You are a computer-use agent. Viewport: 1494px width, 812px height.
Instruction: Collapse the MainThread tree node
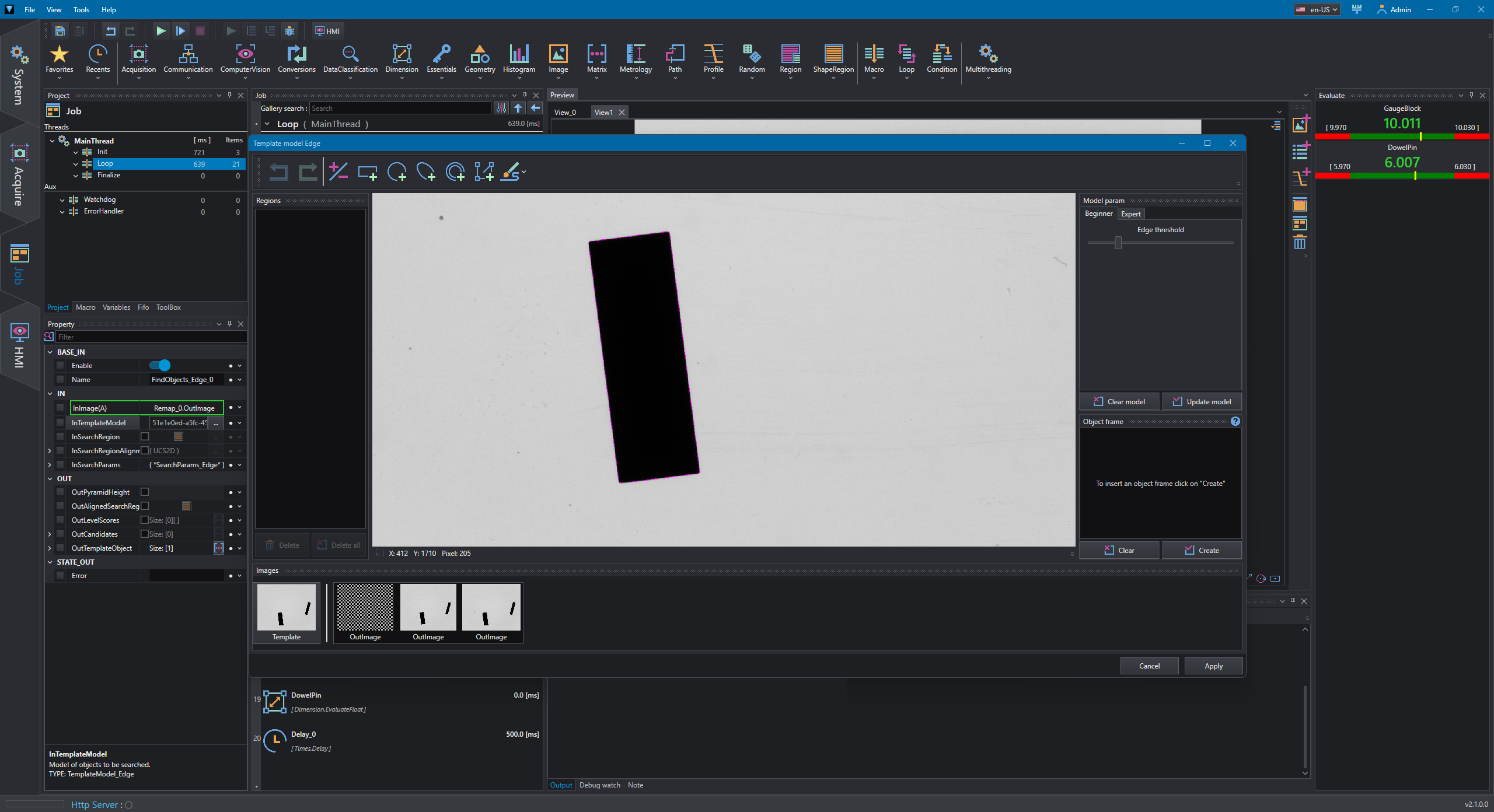point(52,141)
